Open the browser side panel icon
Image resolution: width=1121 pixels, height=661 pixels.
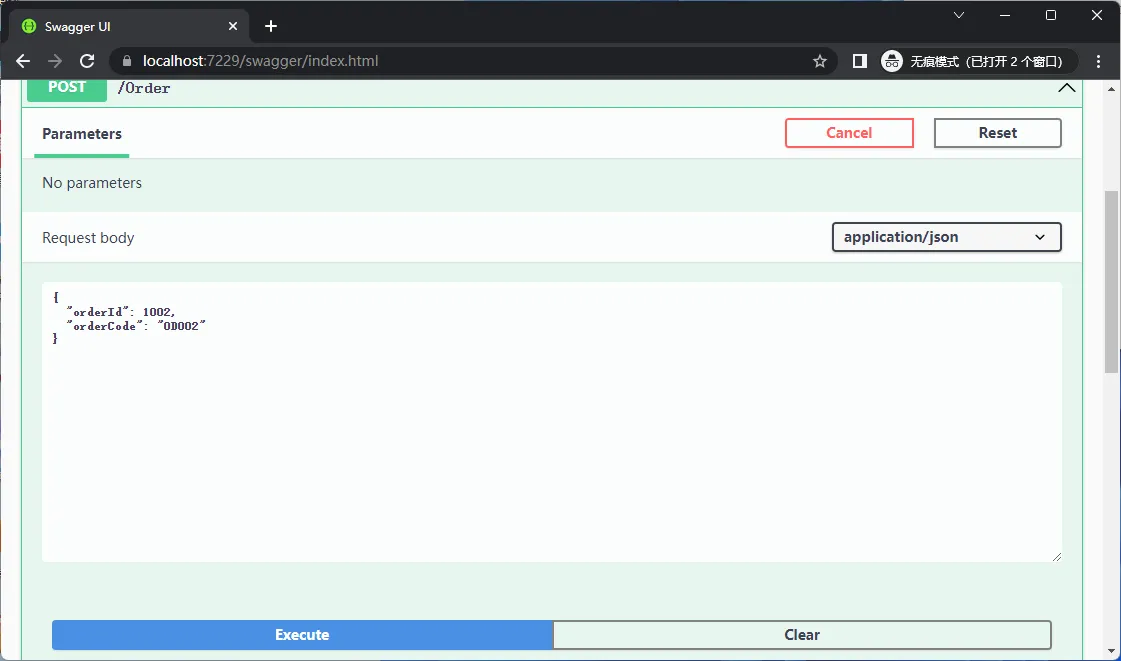click(x=859, y=61)
